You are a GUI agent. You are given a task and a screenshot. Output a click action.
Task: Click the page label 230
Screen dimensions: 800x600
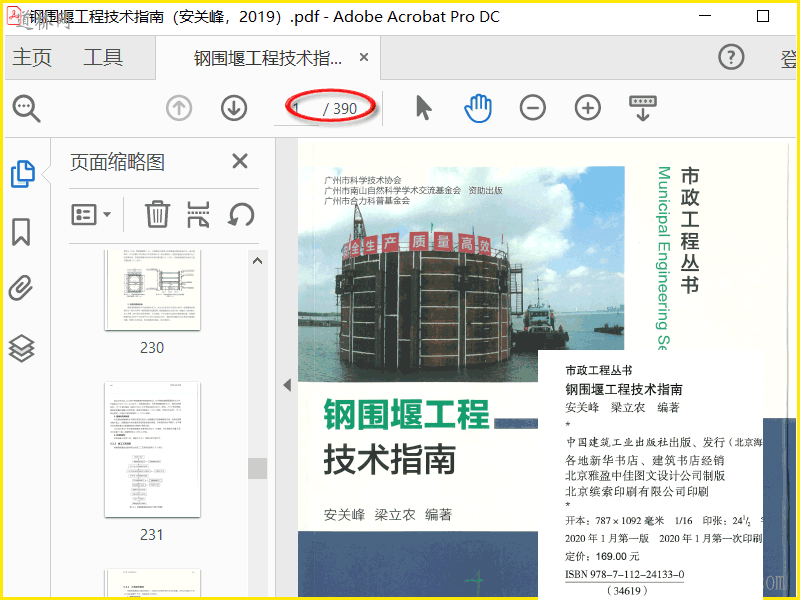pyautogui.click(x=152, y=348)
